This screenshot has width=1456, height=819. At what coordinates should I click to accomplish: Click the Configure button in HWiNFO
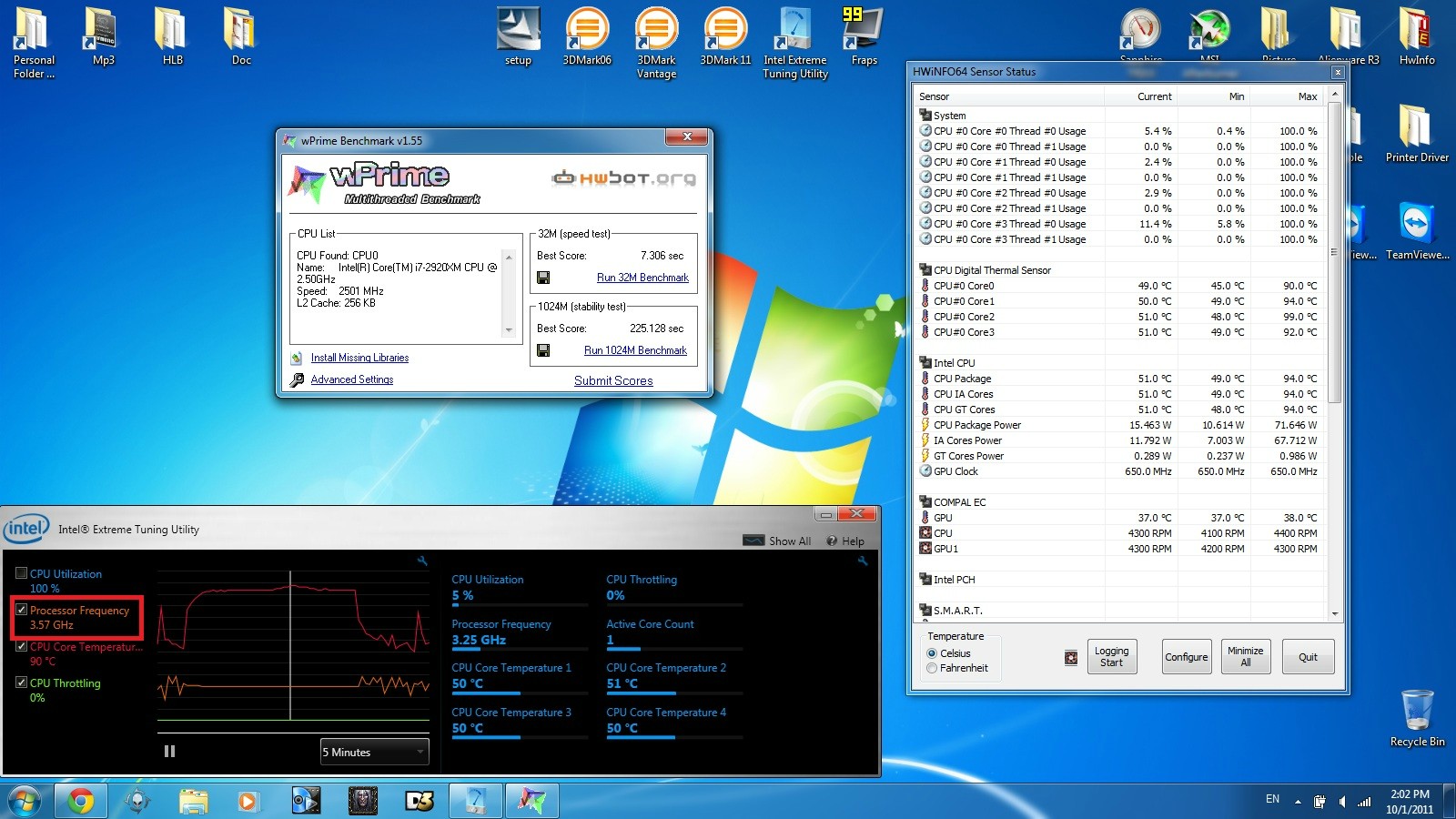tap(1187, 657)
